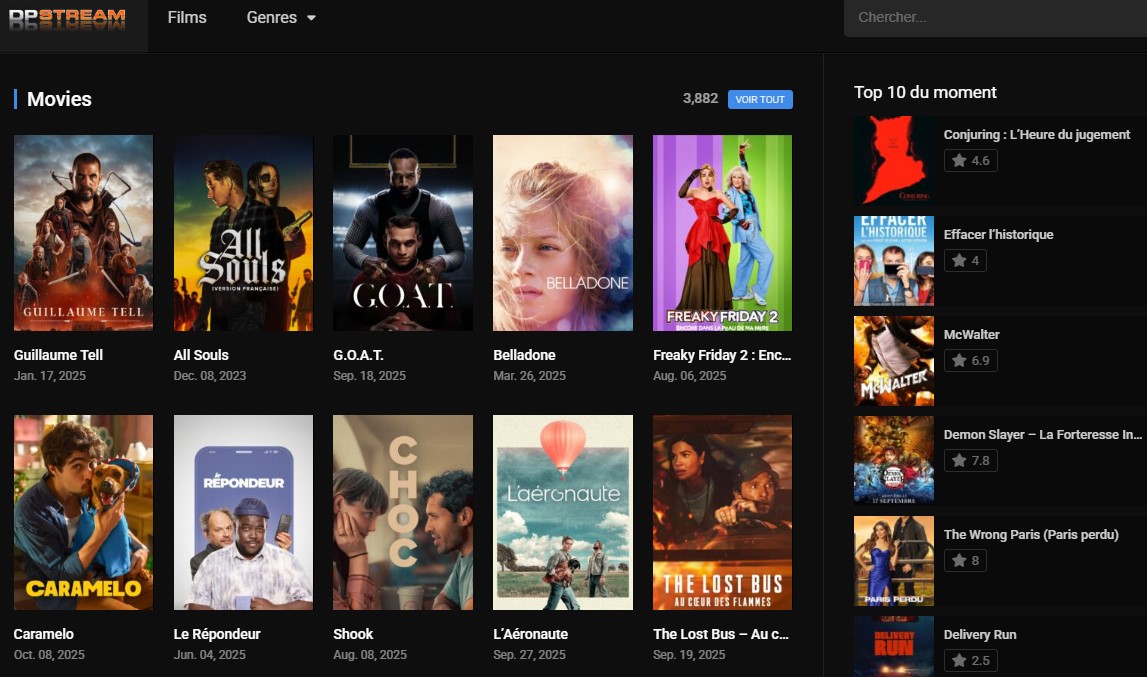Open Freaky Friday 2 poster
The image size is (1147, 677).
tap(722, 232)
